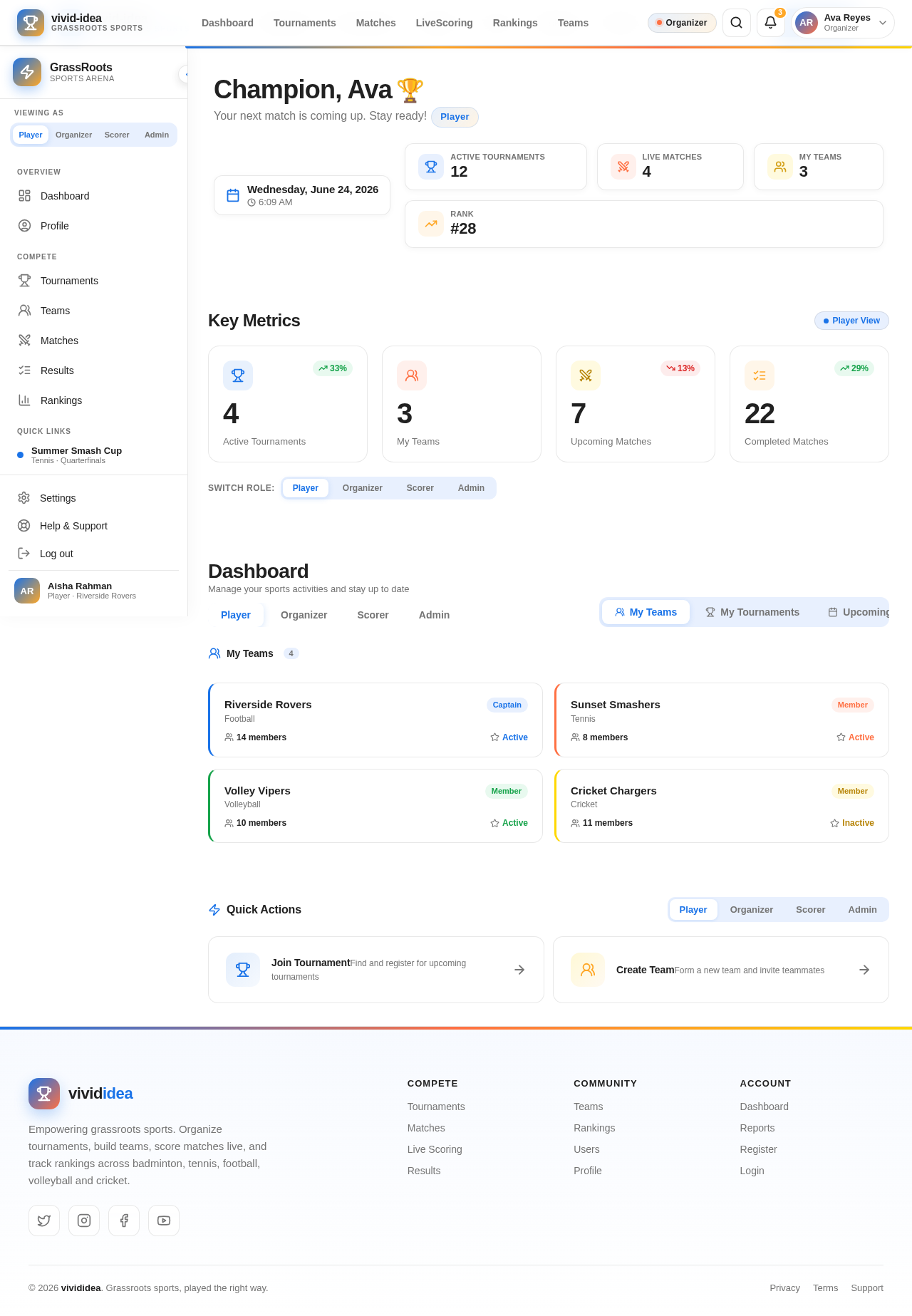Open Ava Reyes account dropdown

point(844,23)
